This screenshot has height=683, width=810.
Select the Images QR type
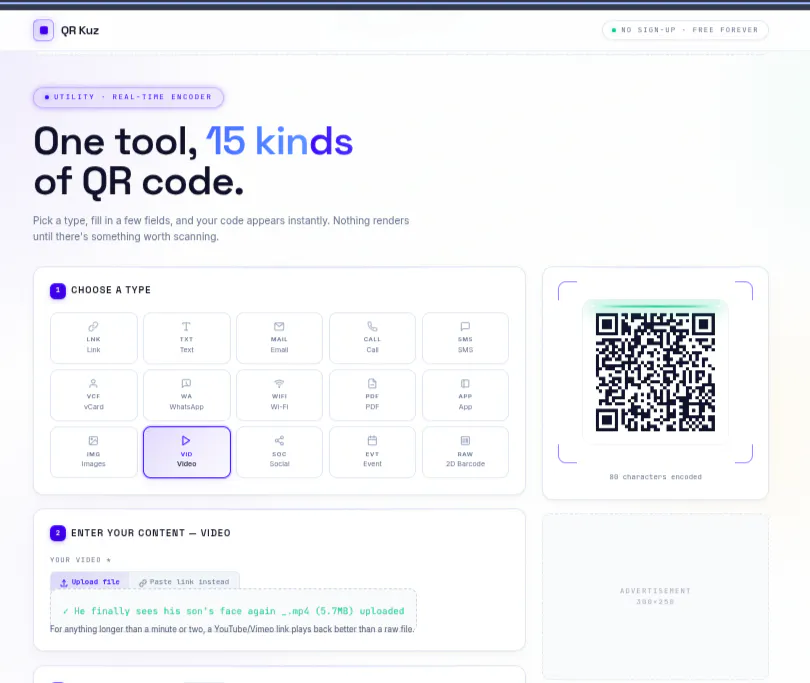coord(94,452)
